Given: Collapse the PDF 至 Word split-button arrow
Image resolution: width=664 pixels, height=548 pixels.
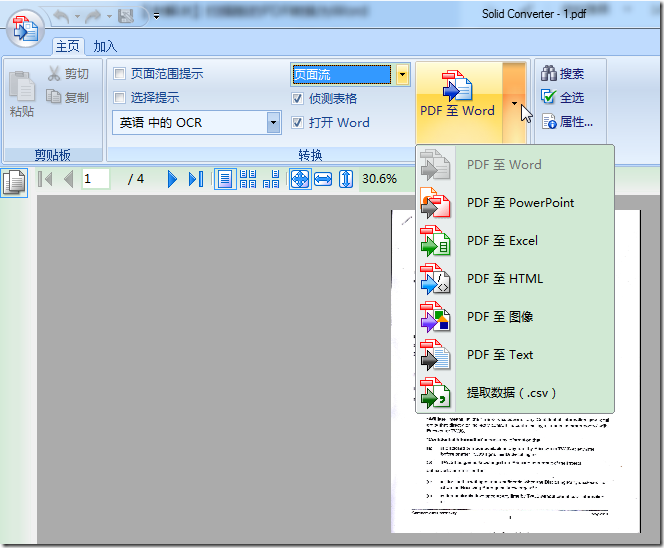Looking at the screenshot, I should [x=514, y=103].
